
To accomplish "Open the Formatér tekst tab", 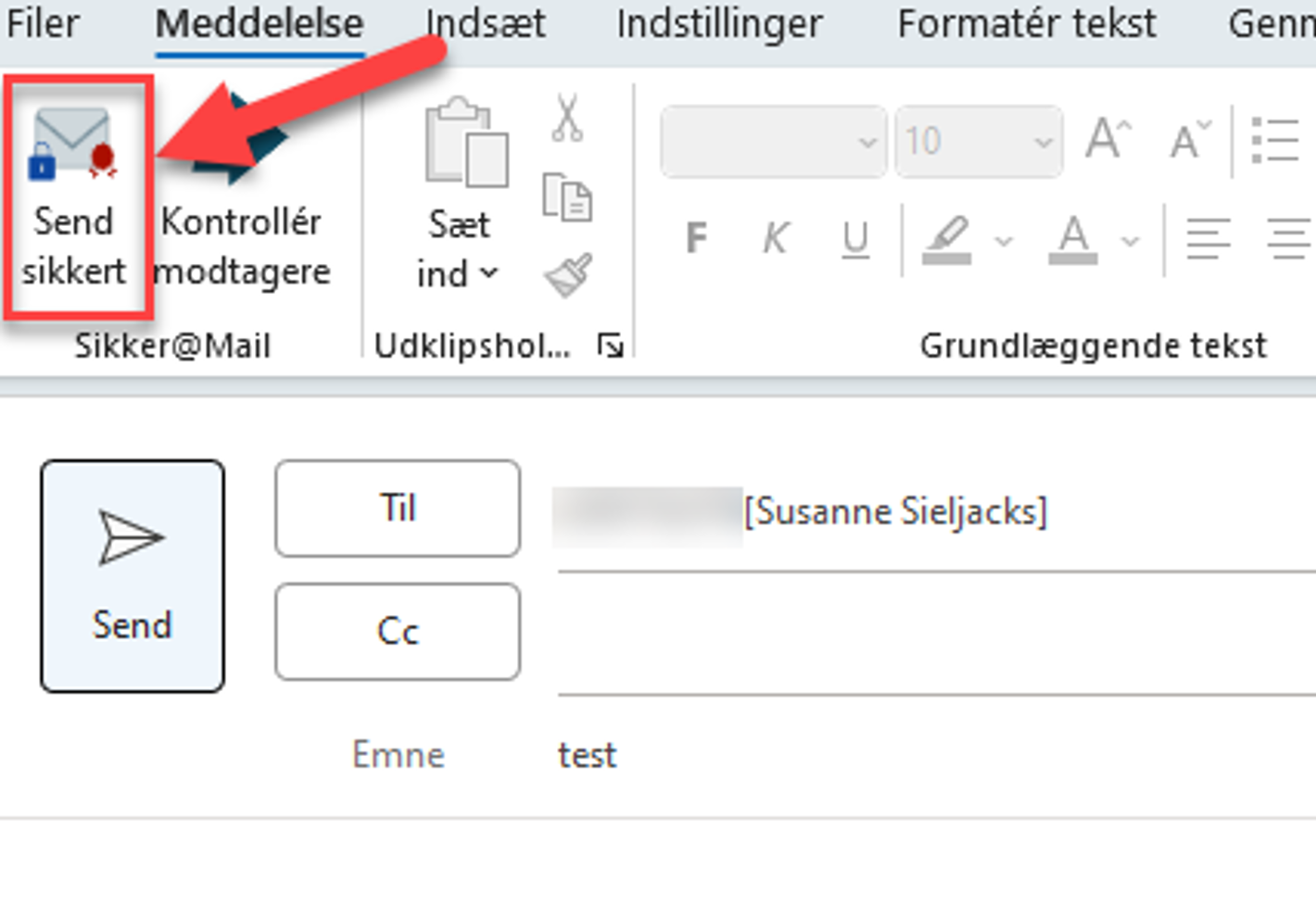I will (1027, 23).
